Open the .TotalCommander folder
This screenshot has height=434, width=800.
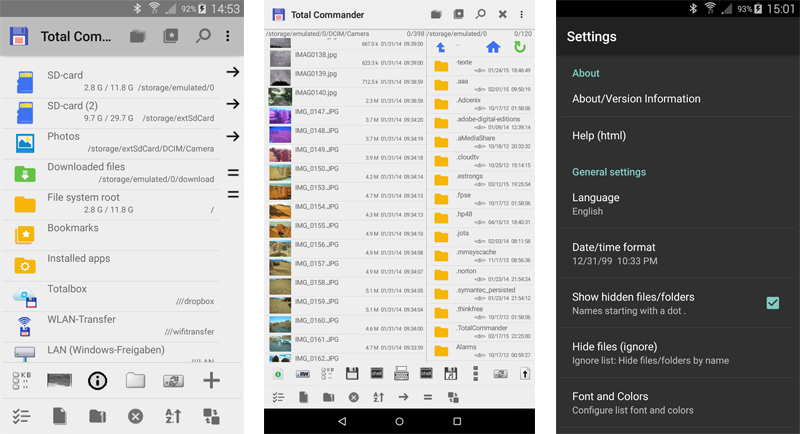click(481, 331)
